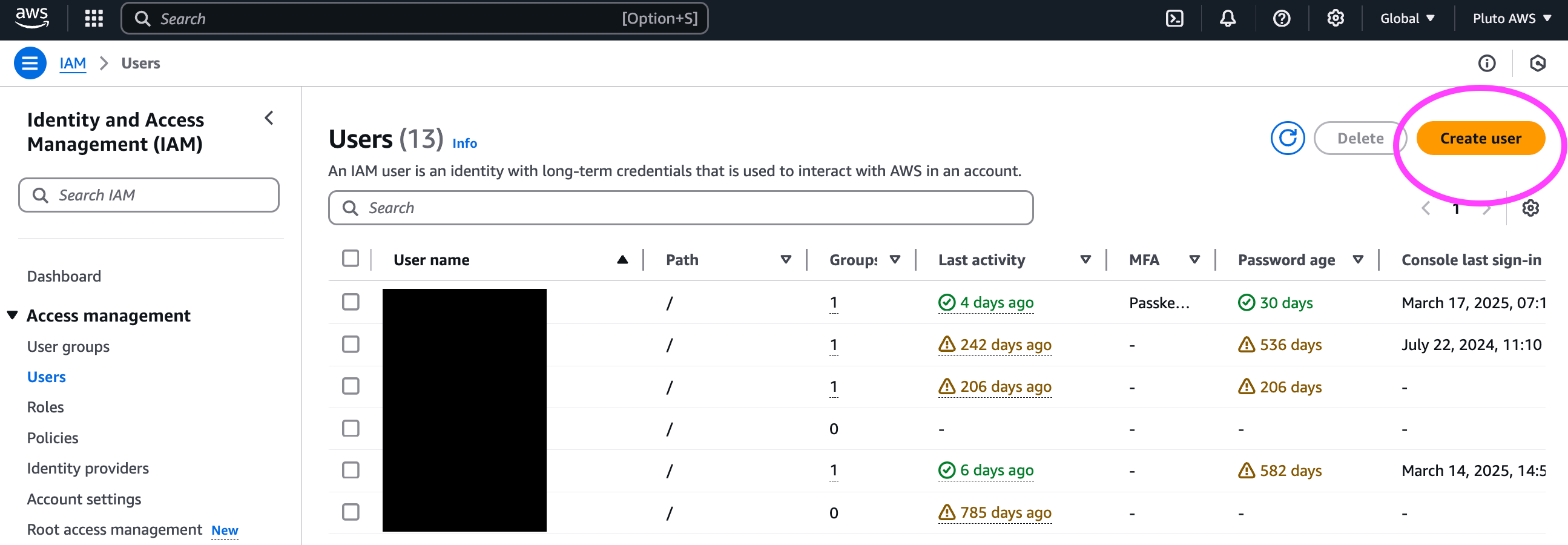Toggle the blue hamburger navigation menu

tap(30, 64)
